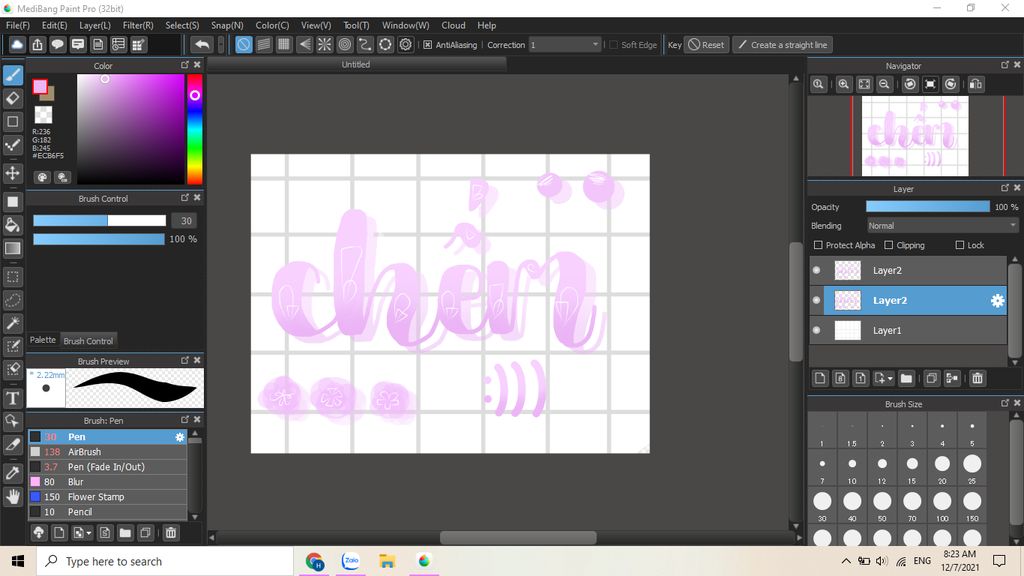1024x576 pixels.
Task: Click the Navigator canvas thumbnail
Action: click(x=915, y=136)
